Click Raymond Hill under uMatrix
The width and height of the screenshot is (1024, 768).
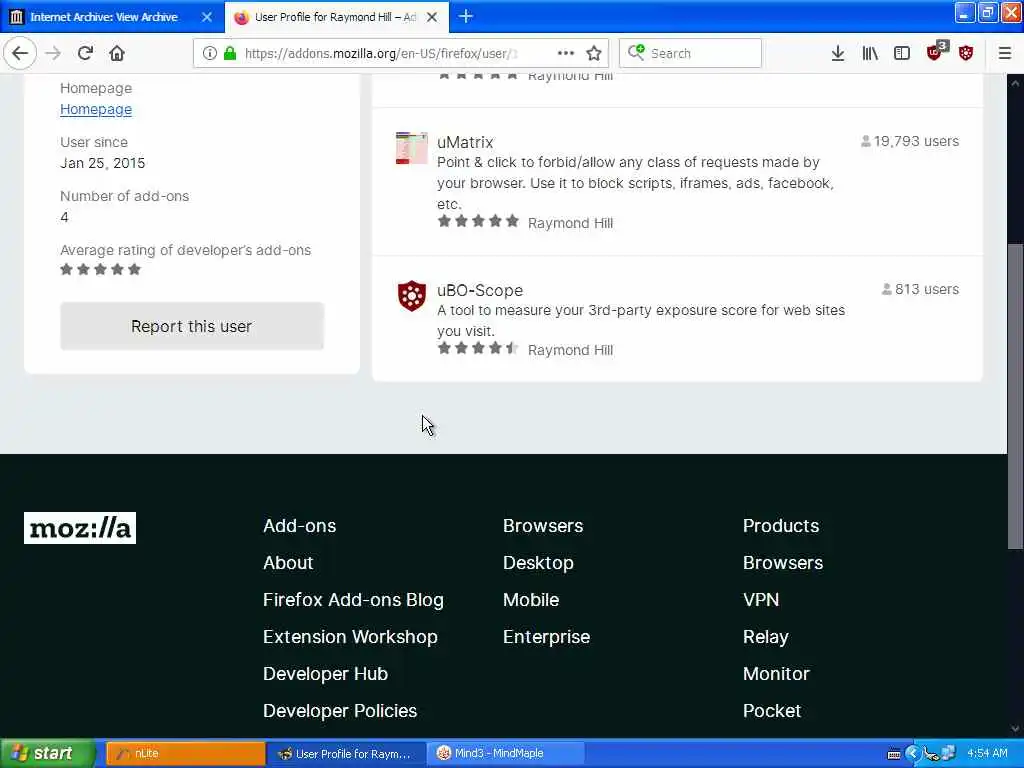(x=570, y=223)
